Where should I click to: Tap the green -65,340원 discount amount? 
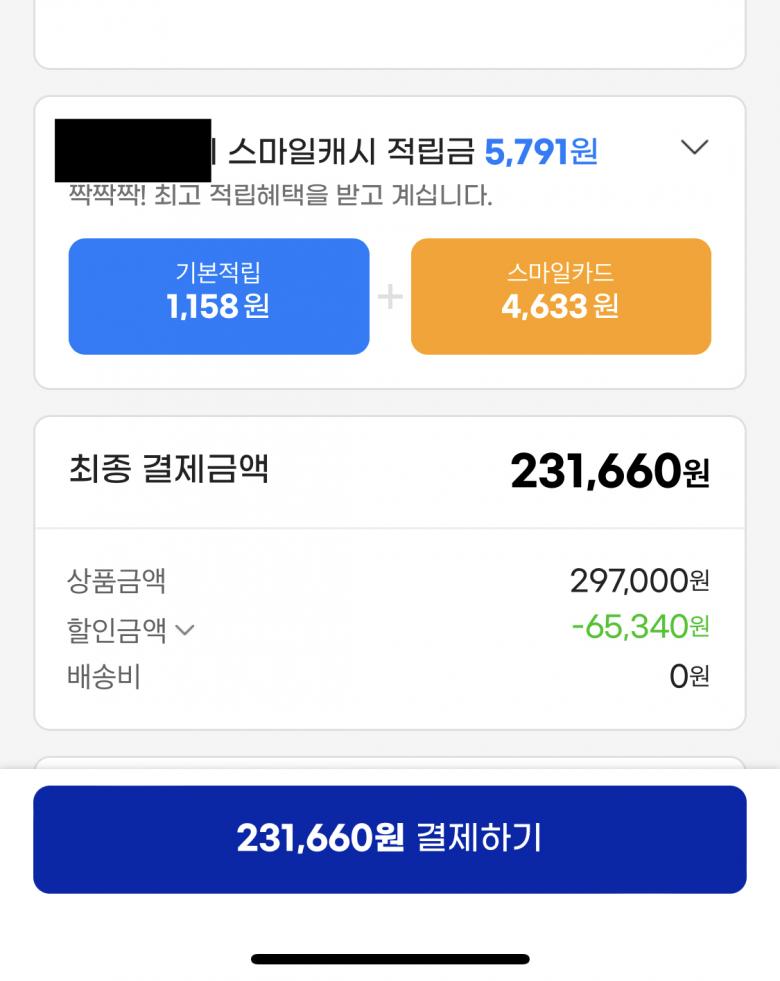[x=640, y=627]
